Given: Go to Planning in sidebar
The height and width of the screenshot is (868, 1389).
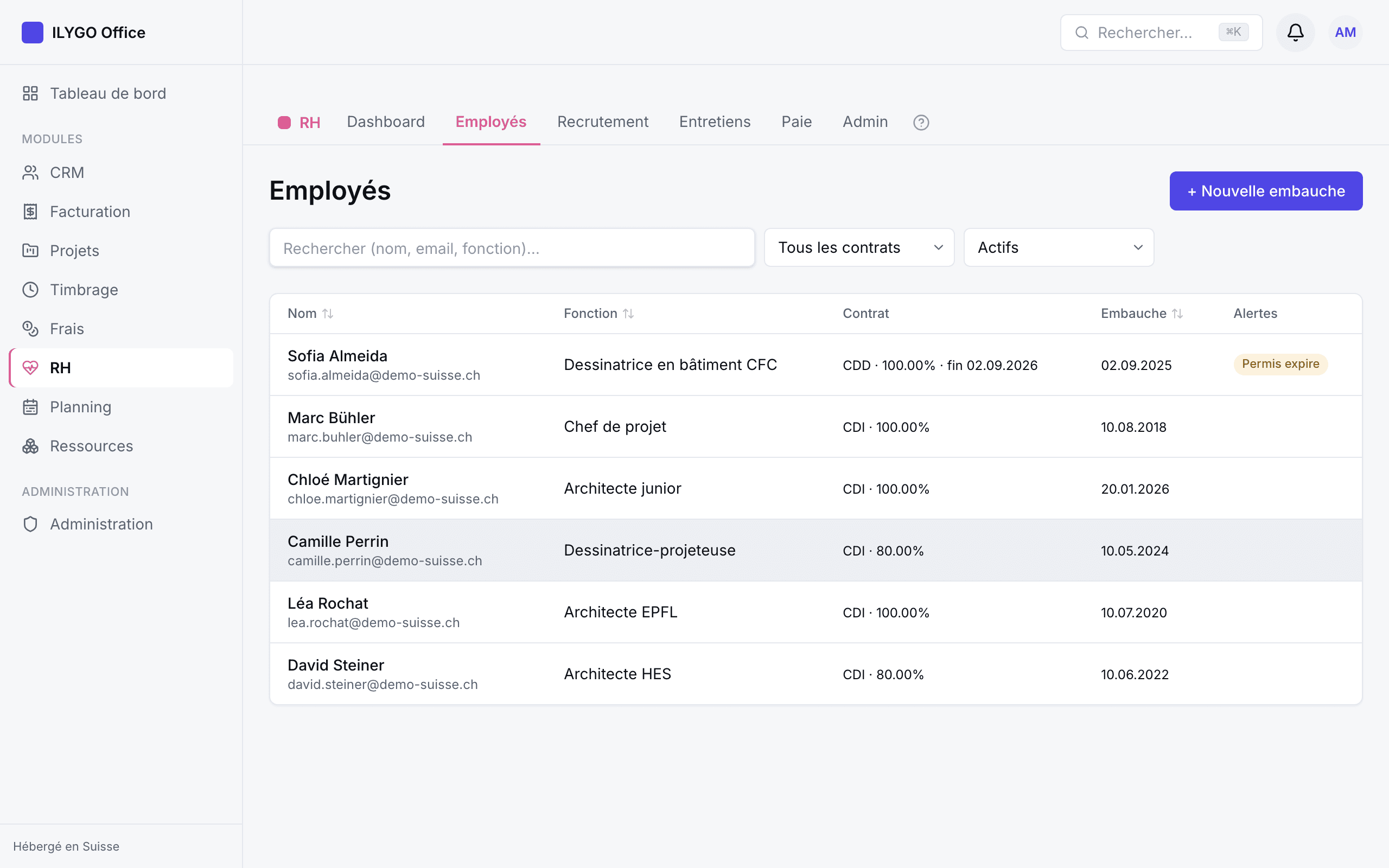Looking at the screenshot, I should [x=121, y=407].
